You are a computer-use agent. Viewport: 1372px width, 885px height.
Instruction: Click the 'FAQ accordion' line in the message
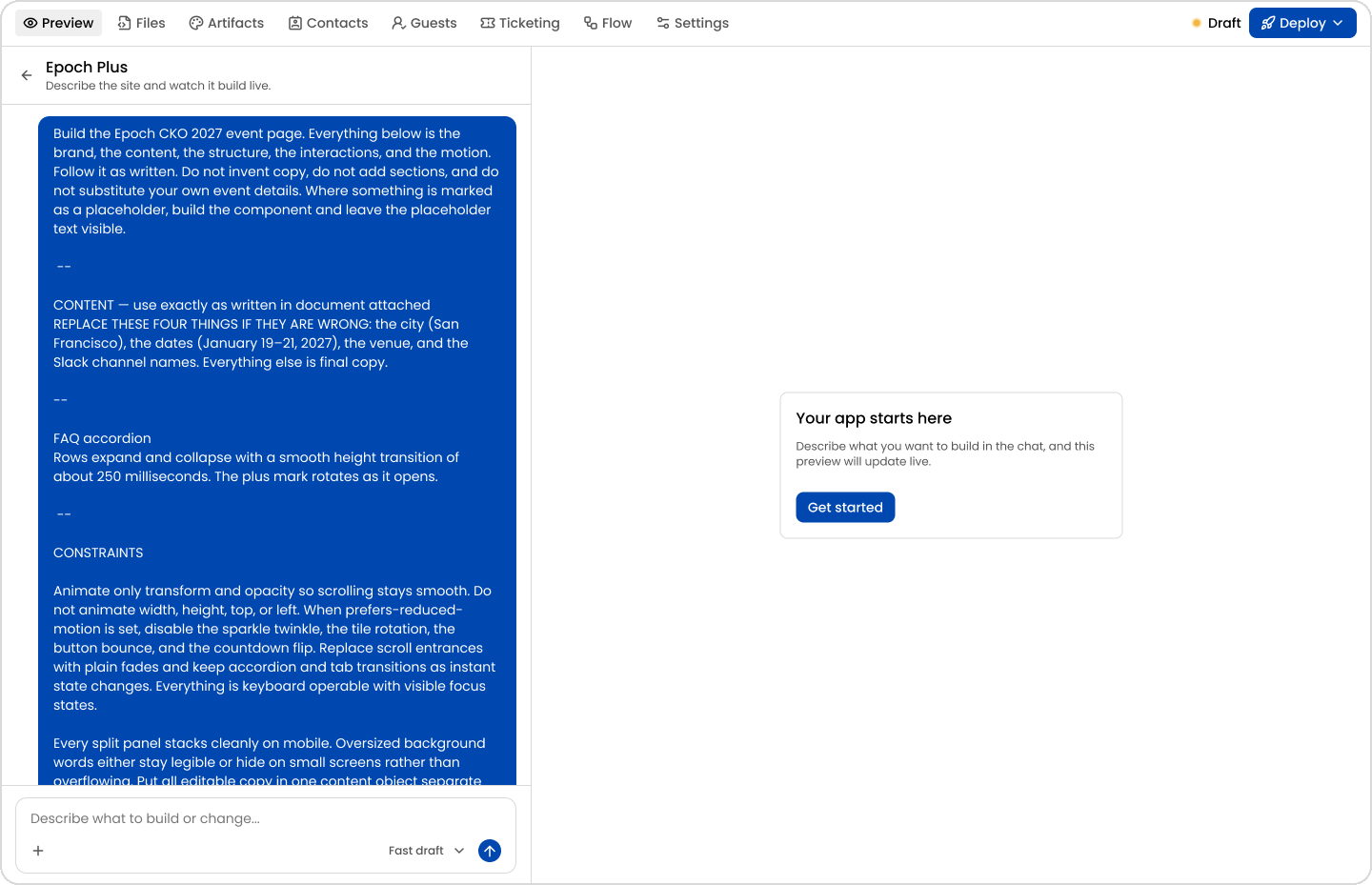(x=102, y=438)
